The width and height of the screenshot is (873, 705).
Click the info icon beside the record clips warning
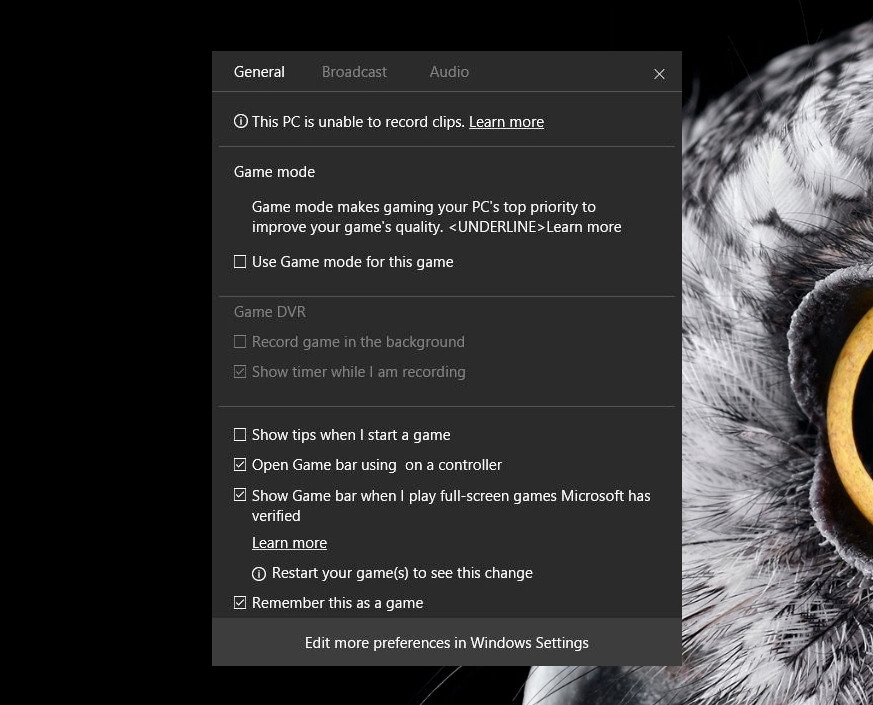coord(239,121)
